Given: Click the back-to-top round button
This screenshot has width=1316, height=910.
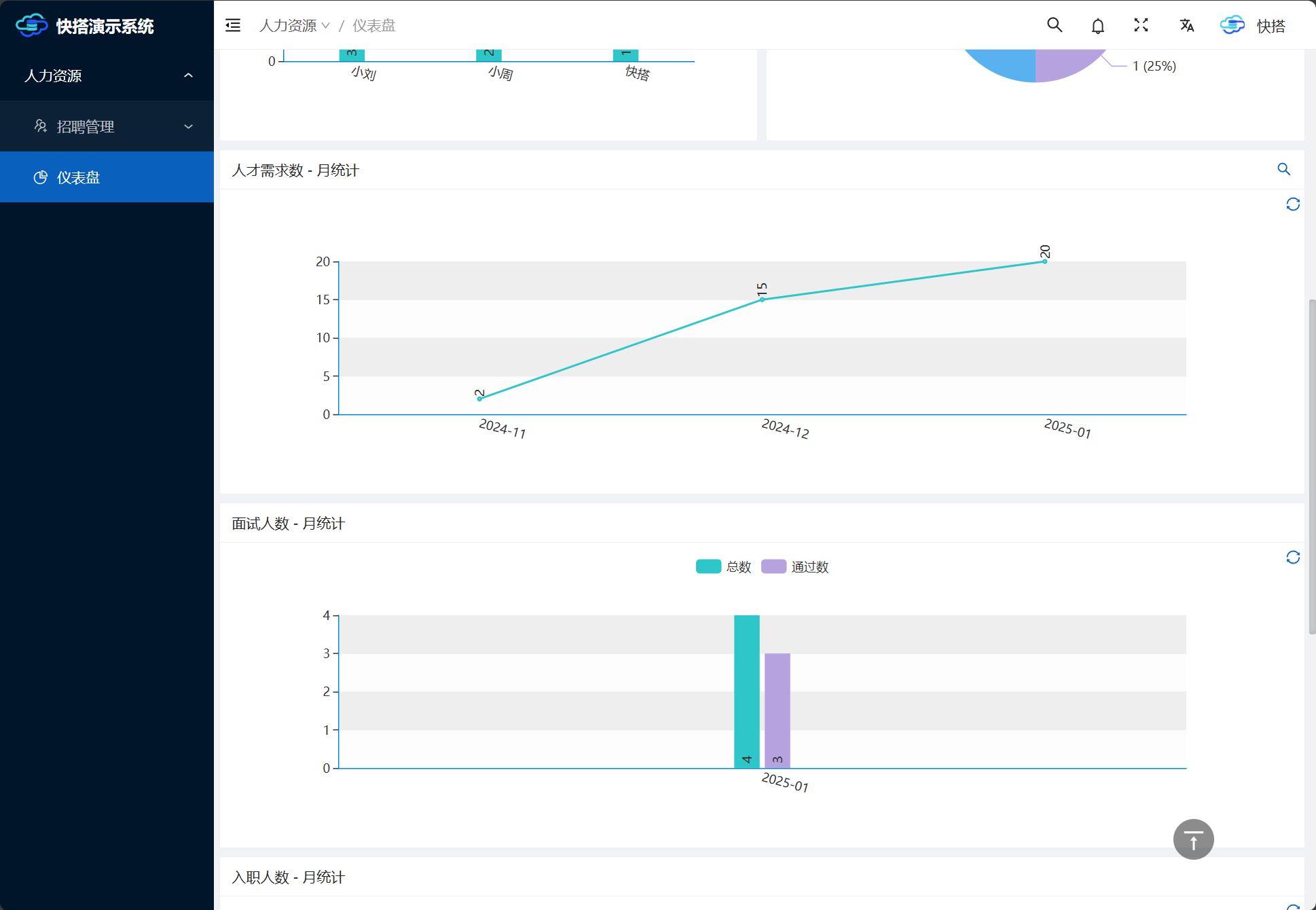Looking at the screenshot, I should click(x=1194, y=839).
